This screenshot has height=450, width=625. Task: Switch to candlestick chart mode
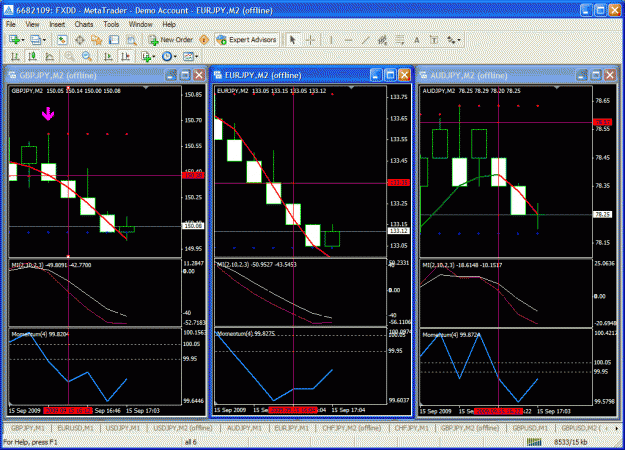coord(32,57)
